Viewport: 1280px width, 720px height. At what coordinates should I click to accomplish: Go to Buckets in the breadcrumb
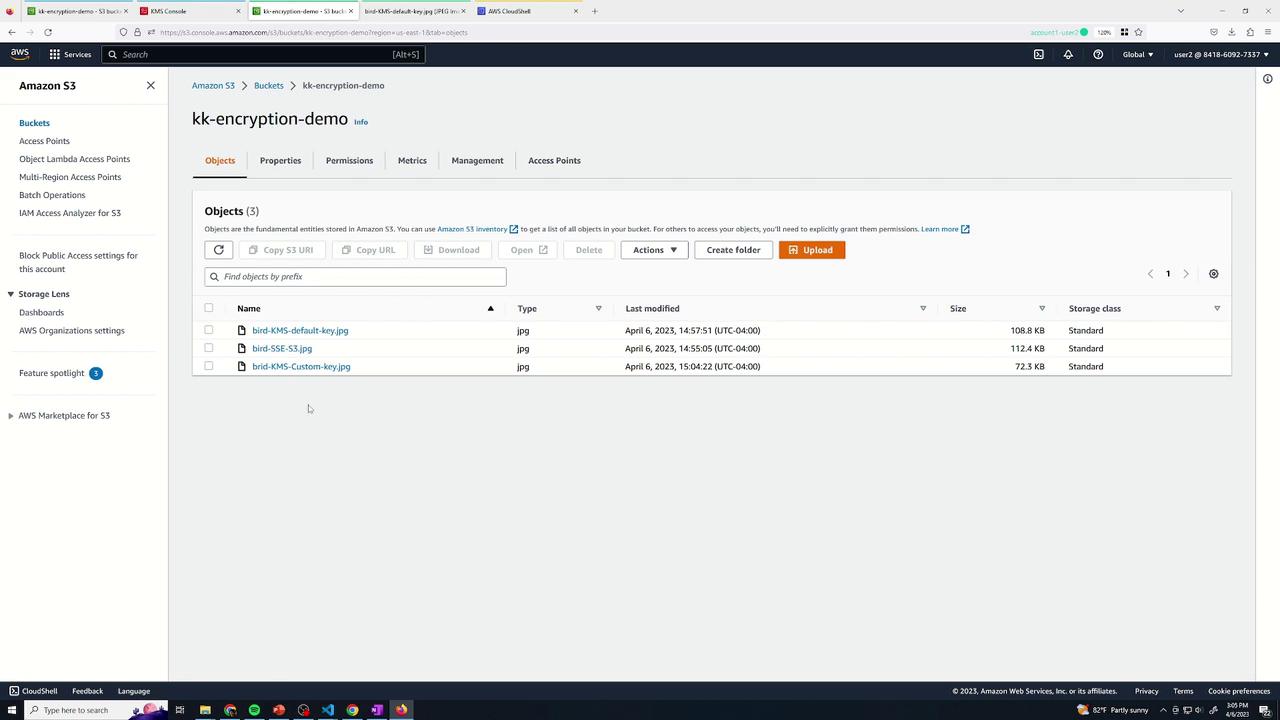[268, 85]
